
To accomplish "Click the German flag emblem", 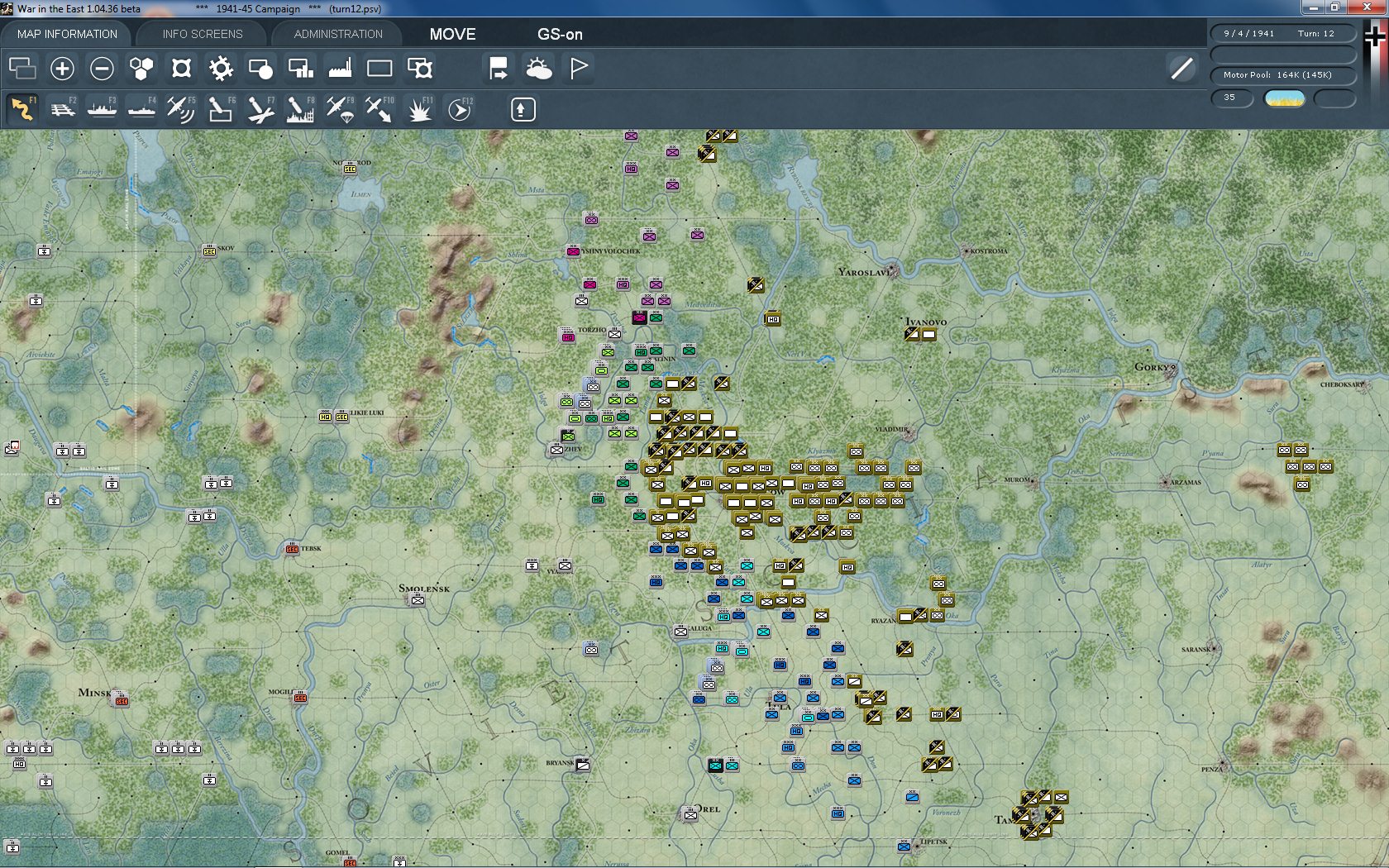I will [x=1375, y=36].
